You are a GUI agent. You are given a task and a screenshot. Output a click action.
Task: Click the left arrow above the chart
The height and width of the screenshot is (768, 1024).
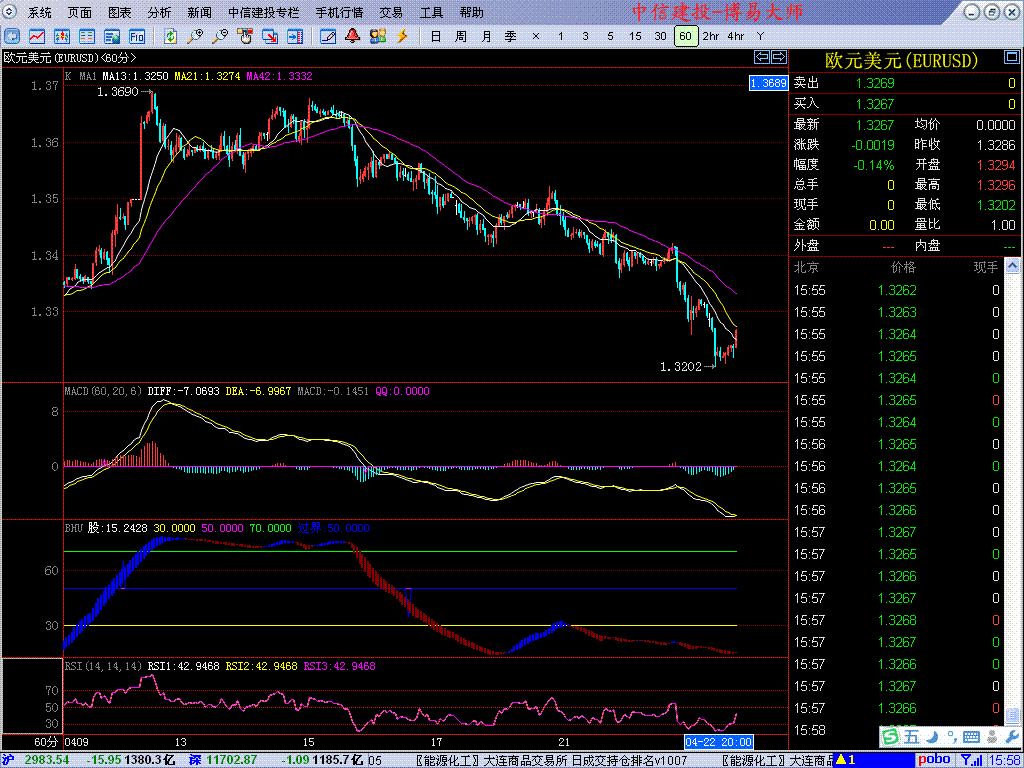coord(761,57)
